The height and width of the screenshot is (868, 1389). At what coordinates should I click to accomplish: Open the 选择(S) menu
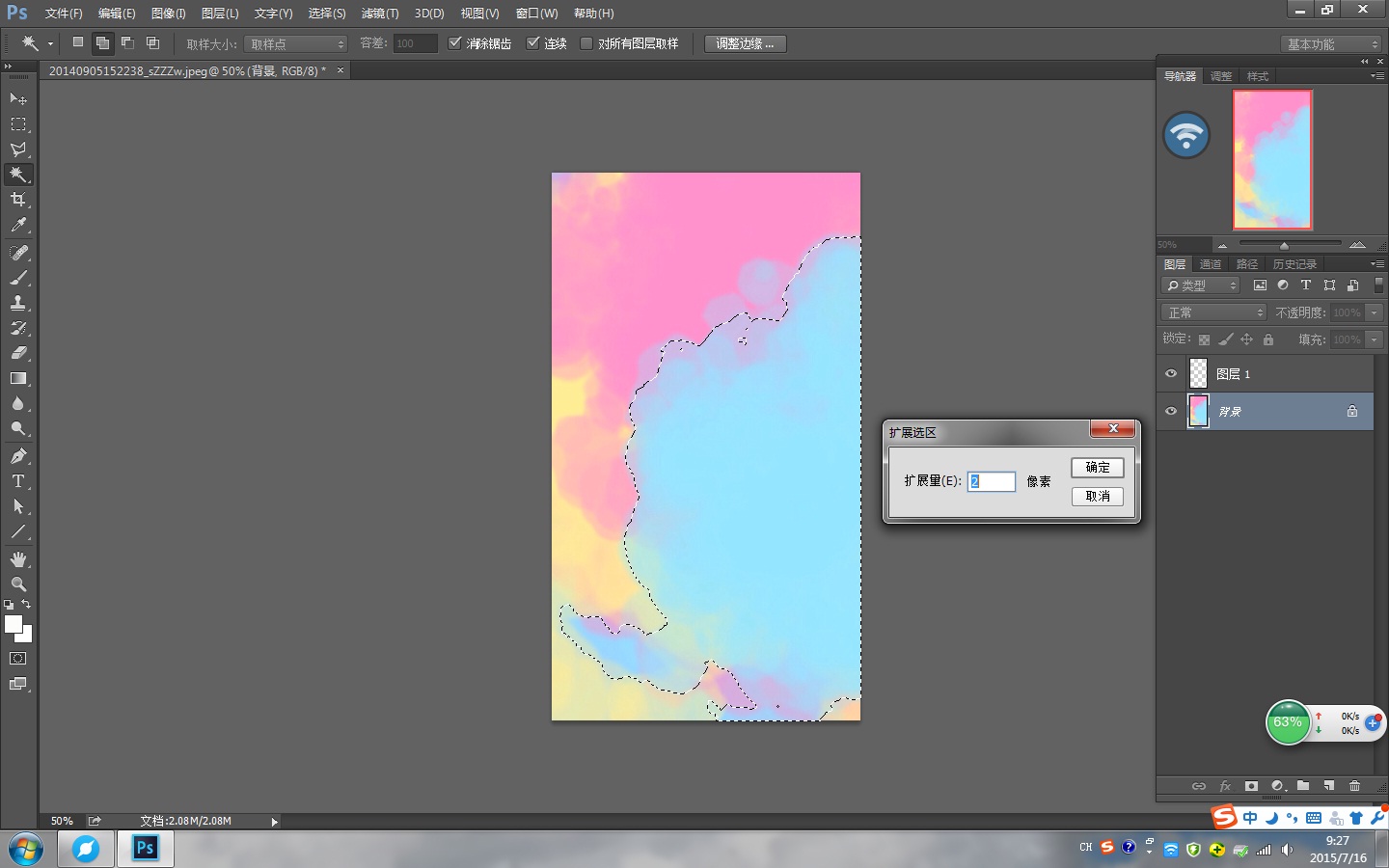click(x=327, y=14)
